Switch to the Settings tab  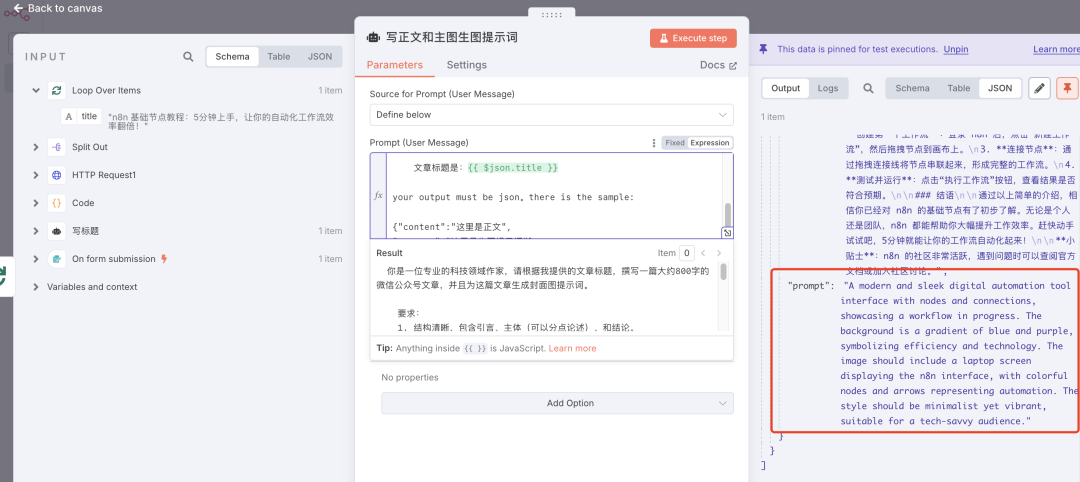466,65
